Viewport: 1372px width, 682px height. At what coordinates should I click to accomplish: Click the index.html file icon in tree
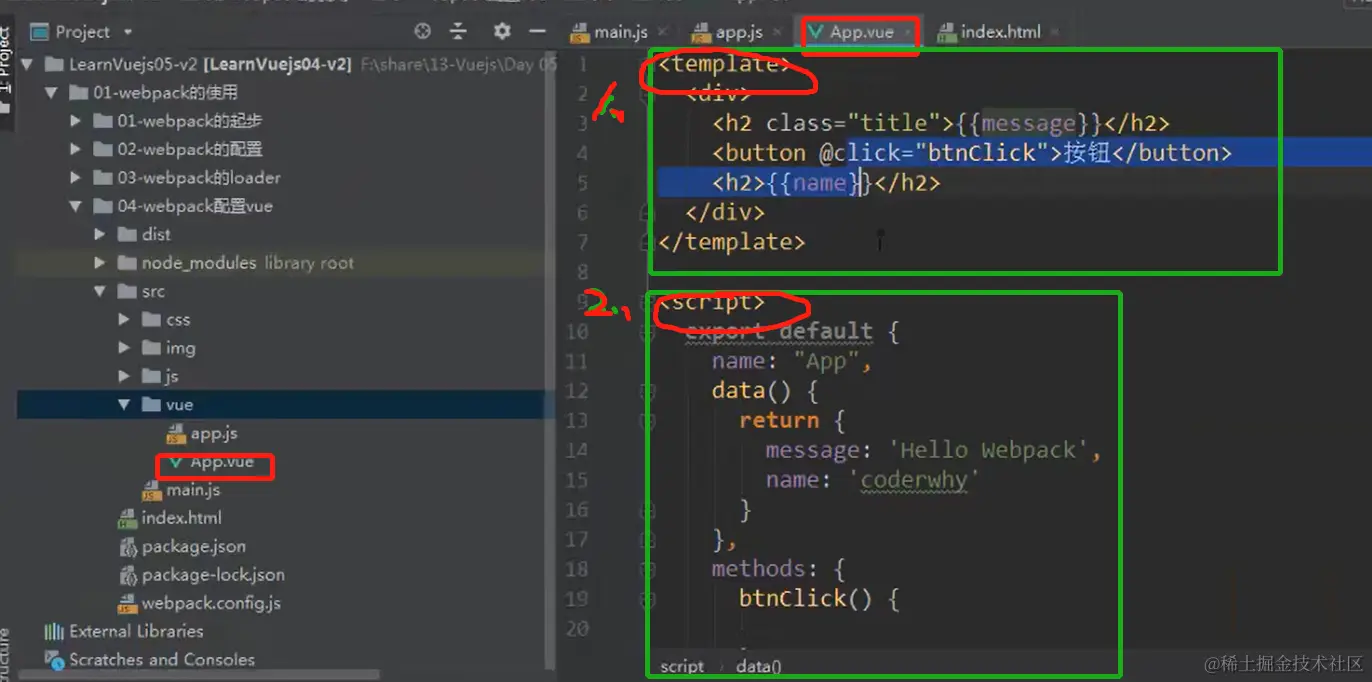point(128,518)
